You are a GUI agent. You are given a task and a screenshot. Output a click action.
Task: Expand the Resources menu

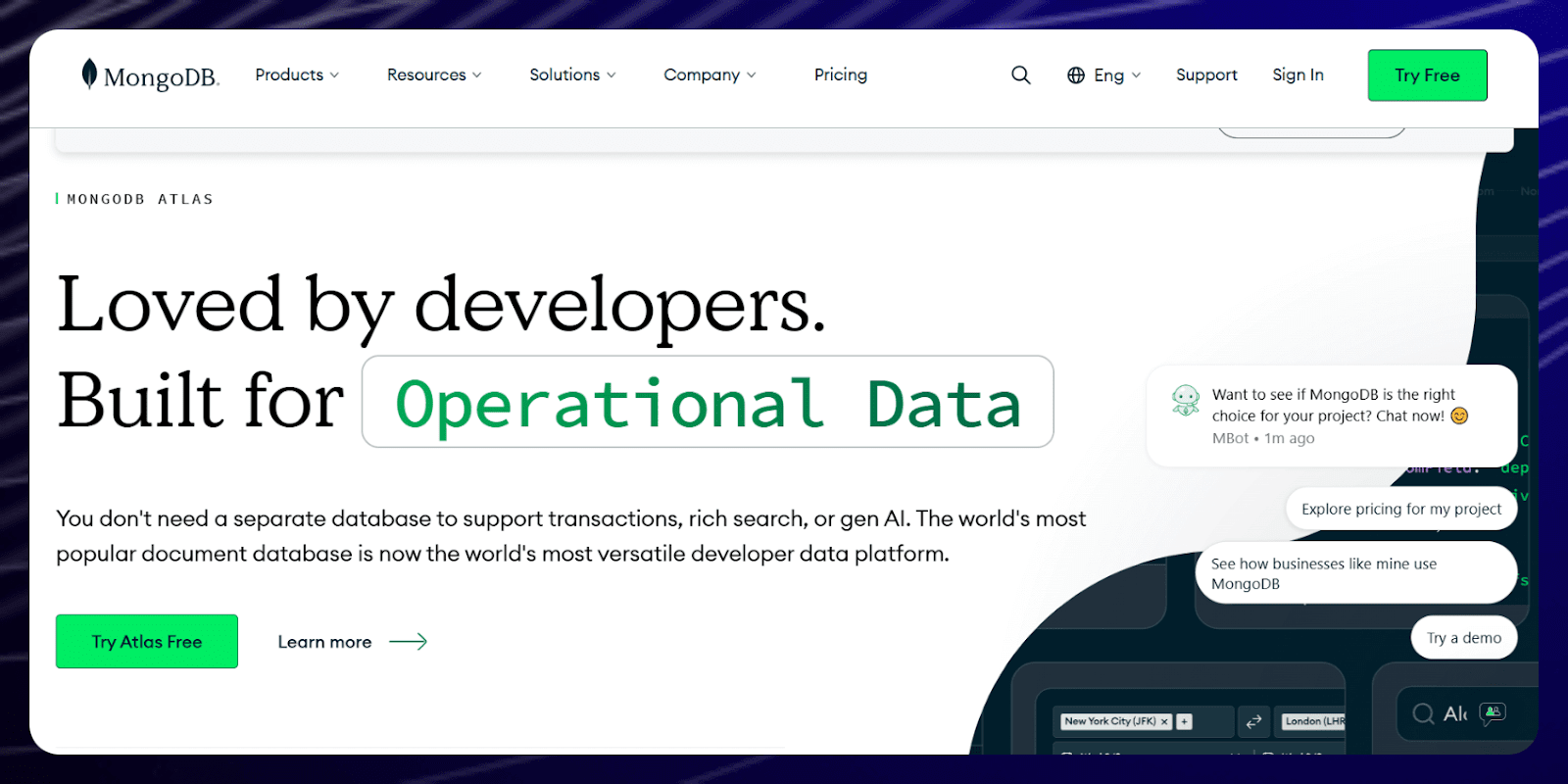(x=434, y=74)
